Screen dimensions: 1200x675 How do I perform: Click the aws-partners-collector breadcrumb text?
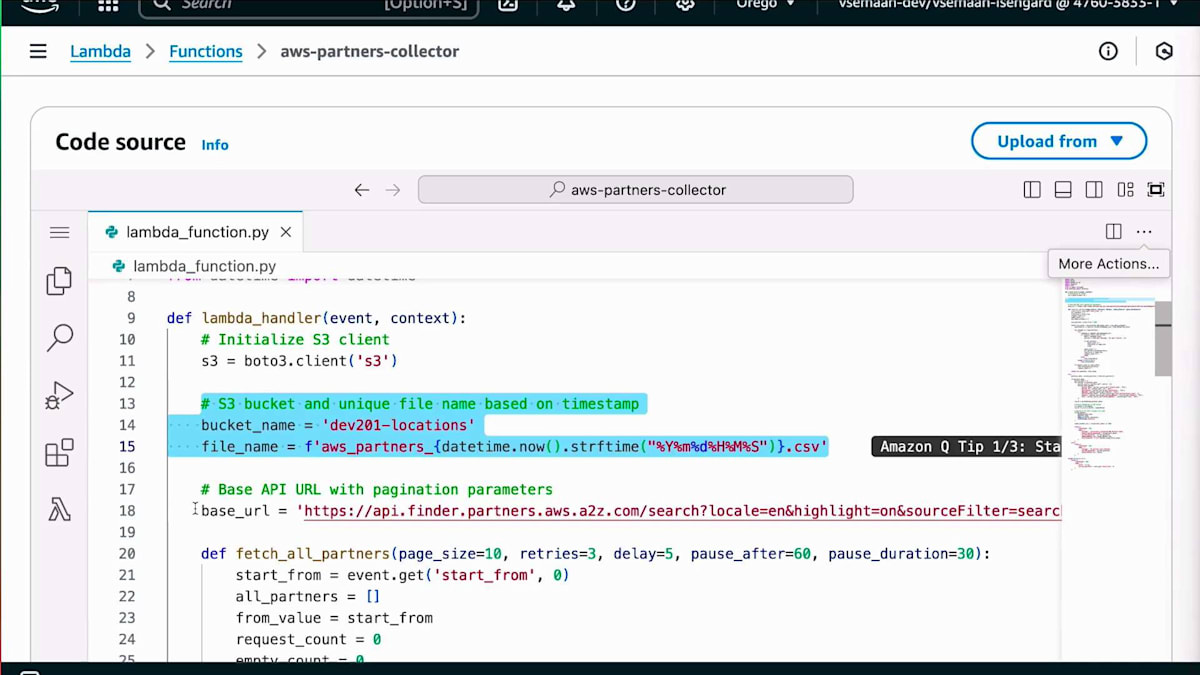pos(369,51)
